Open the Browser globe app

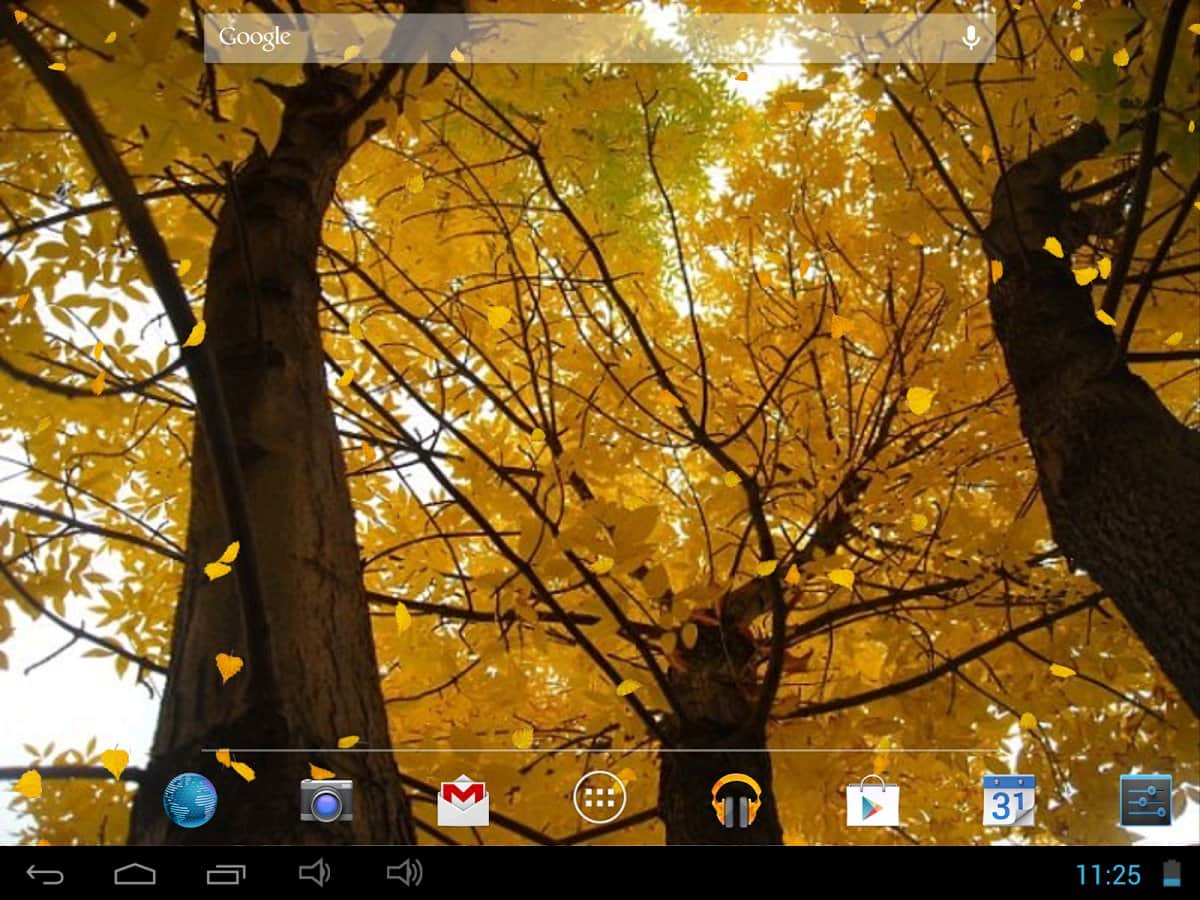point(190,800)
